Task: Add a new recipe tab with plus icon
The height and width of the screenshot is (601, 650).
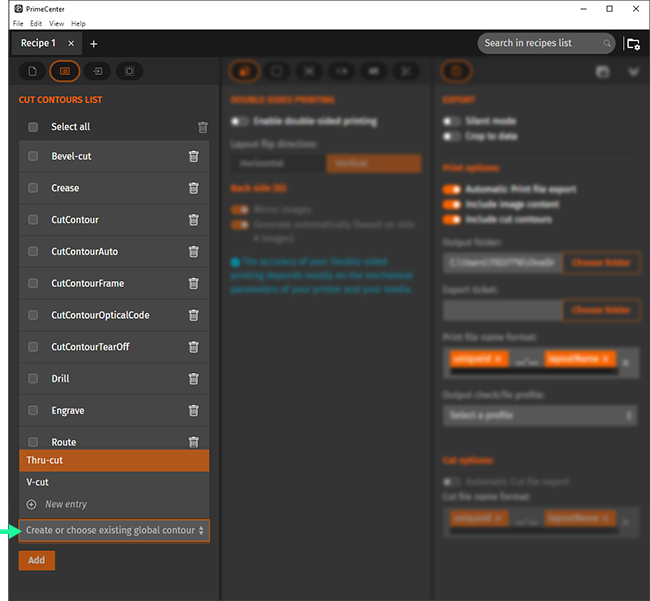Action: point(94,44)
